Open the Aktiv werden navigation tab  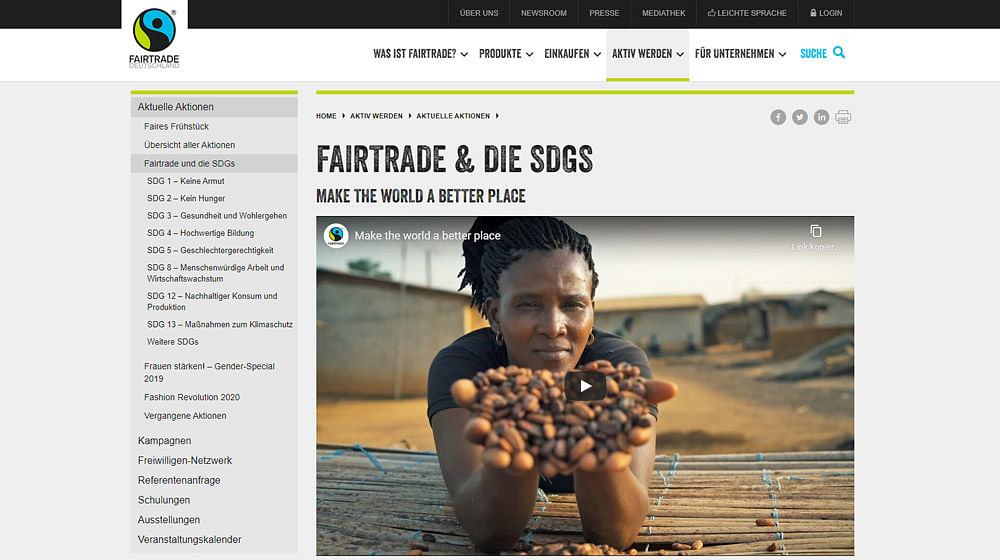coord(647,54)
